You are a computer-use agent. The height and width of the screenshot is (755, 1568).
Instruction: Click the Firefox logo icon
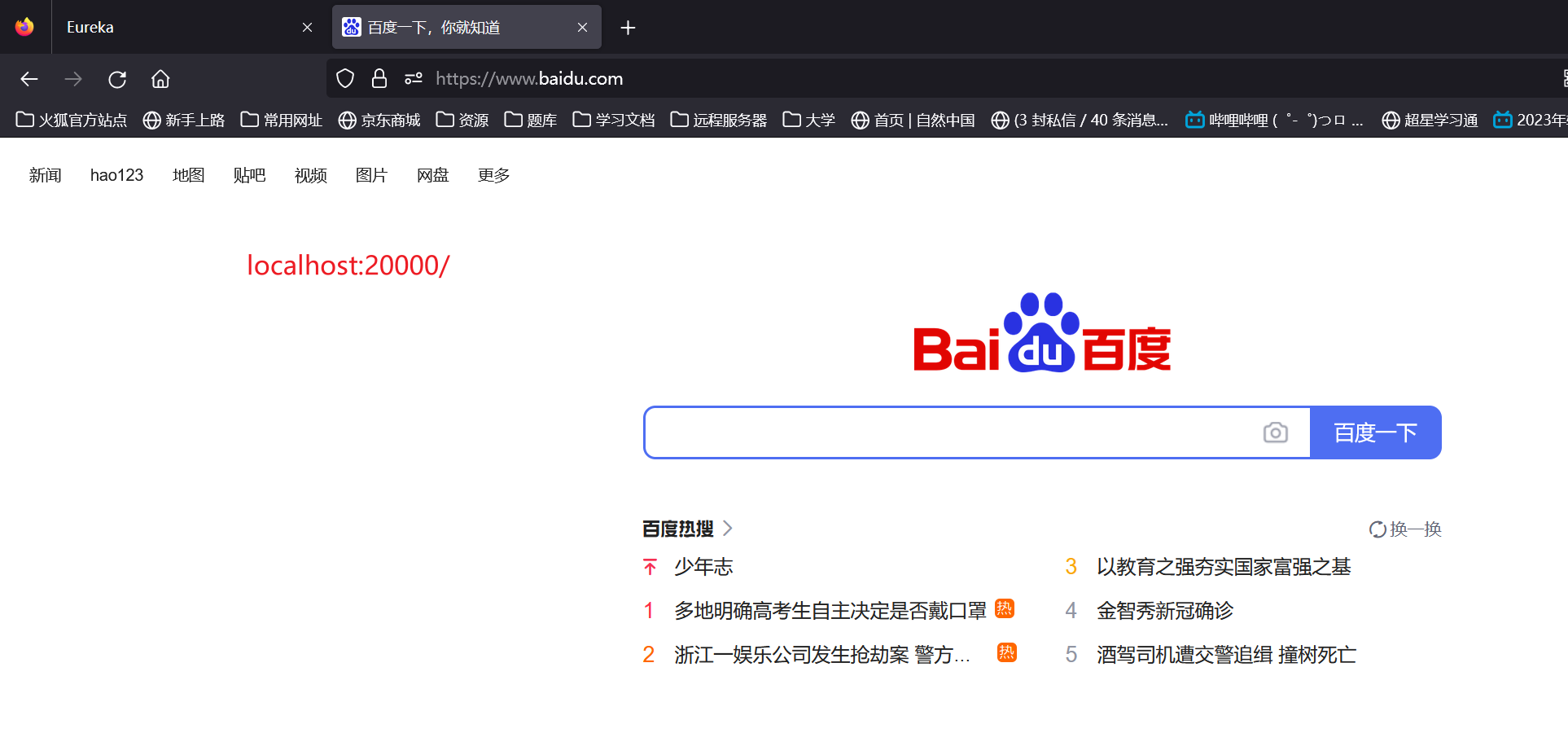click(24, 27)
